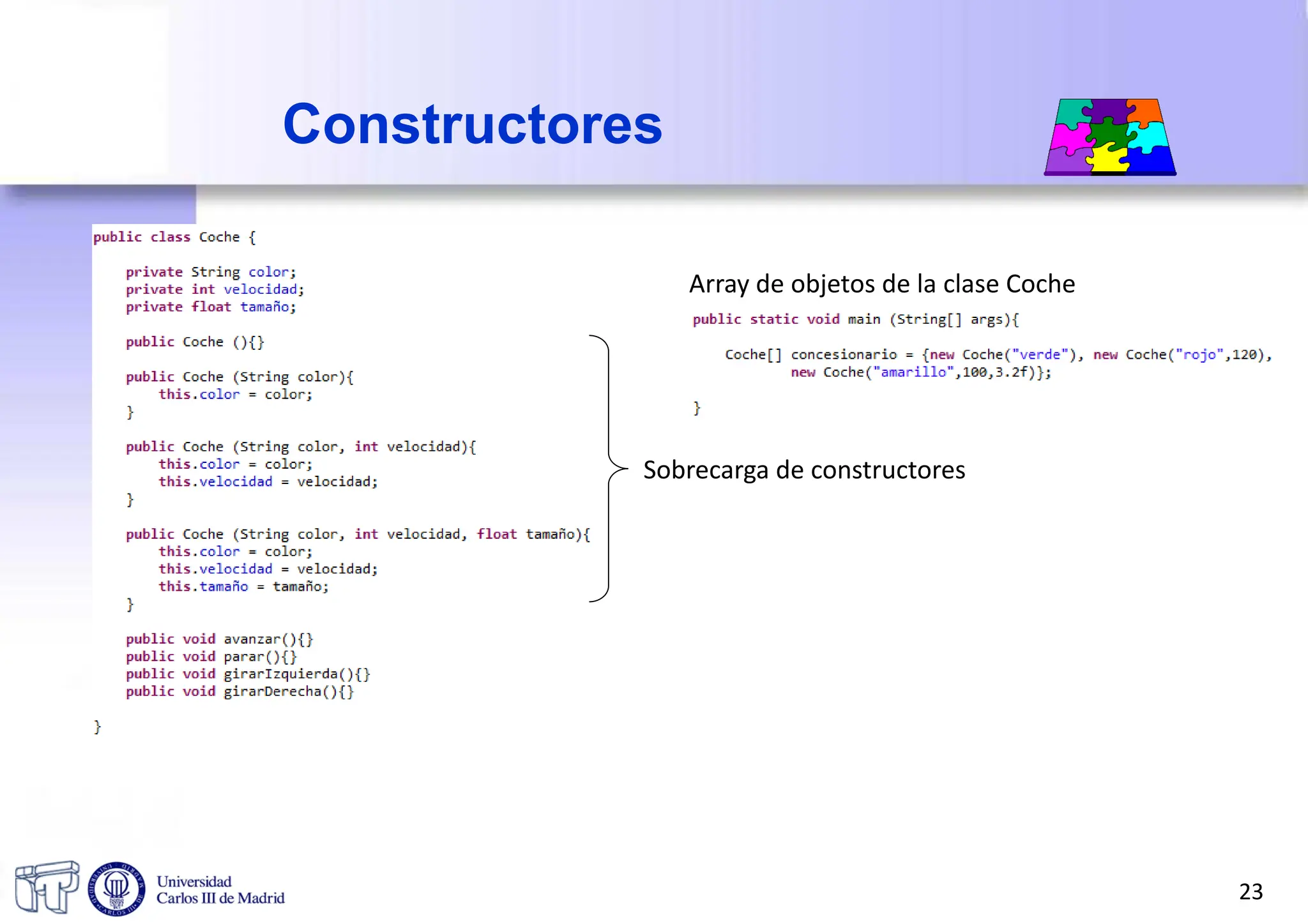The width and height of the screenshot is (1308, 924).
Task: Click 'public Coche (String color, int velocidad){' line
Action: [301, 446]
